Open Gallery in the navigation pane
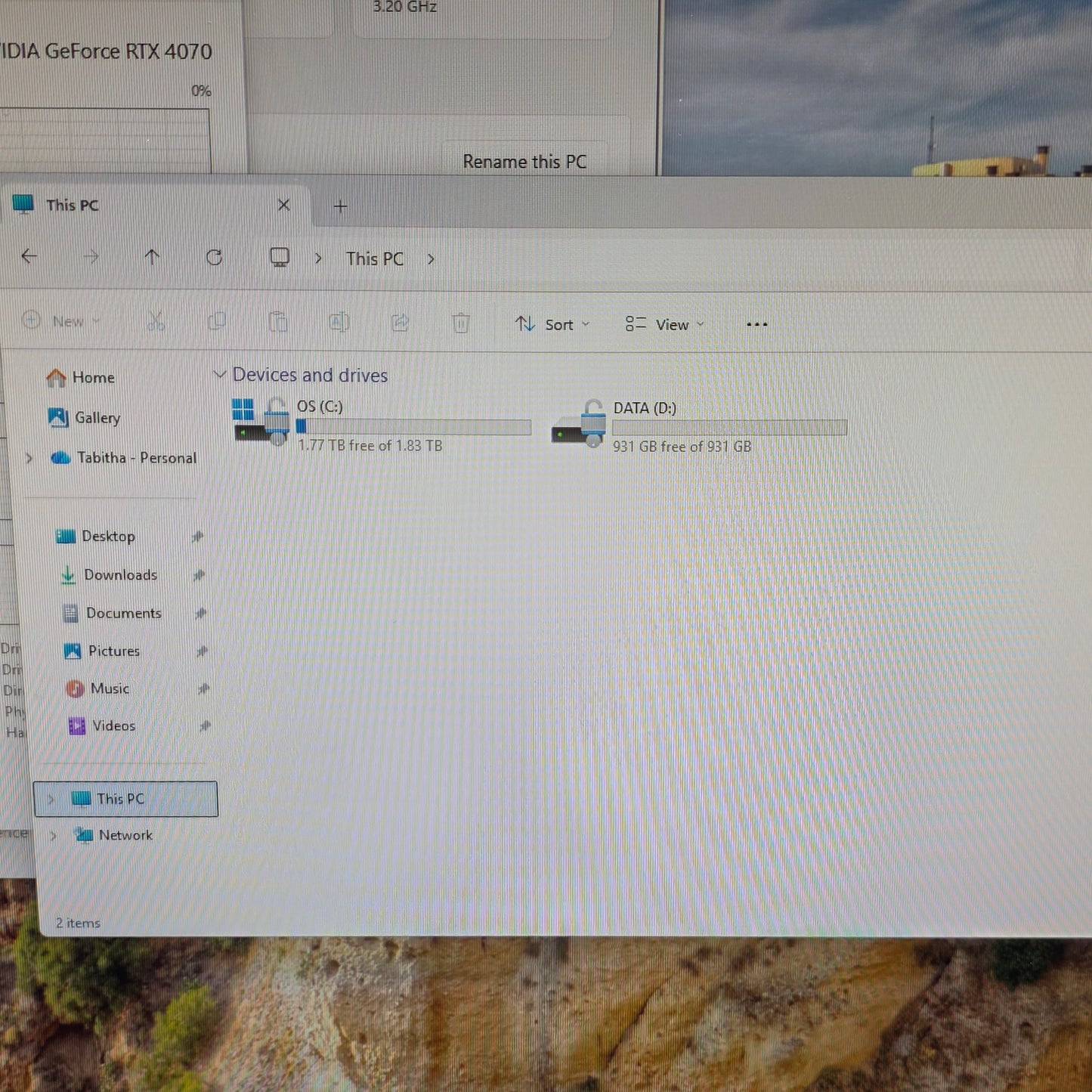The width and height of the screenshot is (1092, 1092). (97, 418)
